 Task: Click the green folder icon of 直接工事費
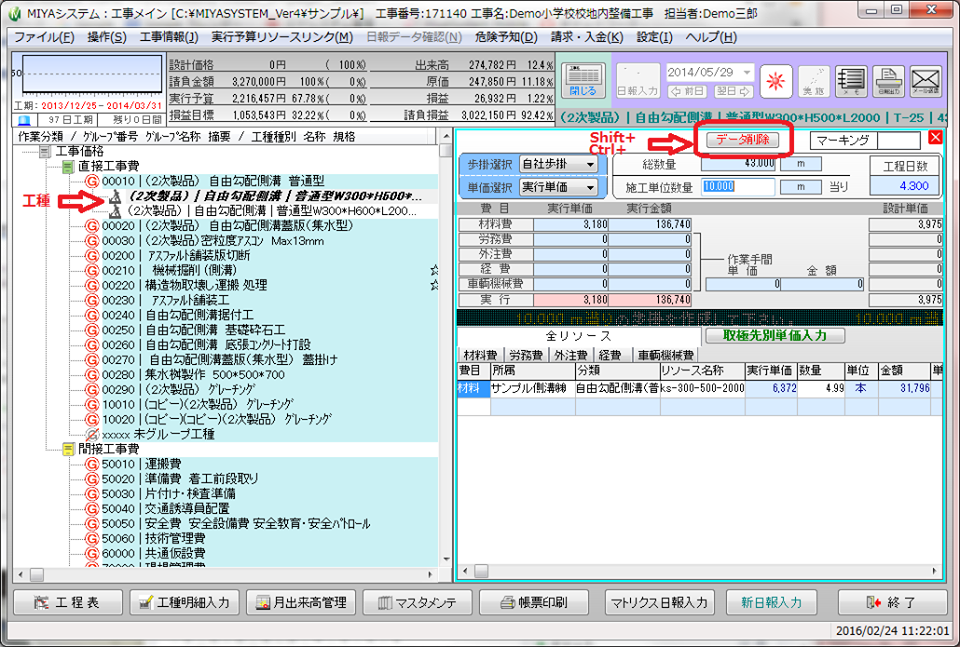click(68, 166)
